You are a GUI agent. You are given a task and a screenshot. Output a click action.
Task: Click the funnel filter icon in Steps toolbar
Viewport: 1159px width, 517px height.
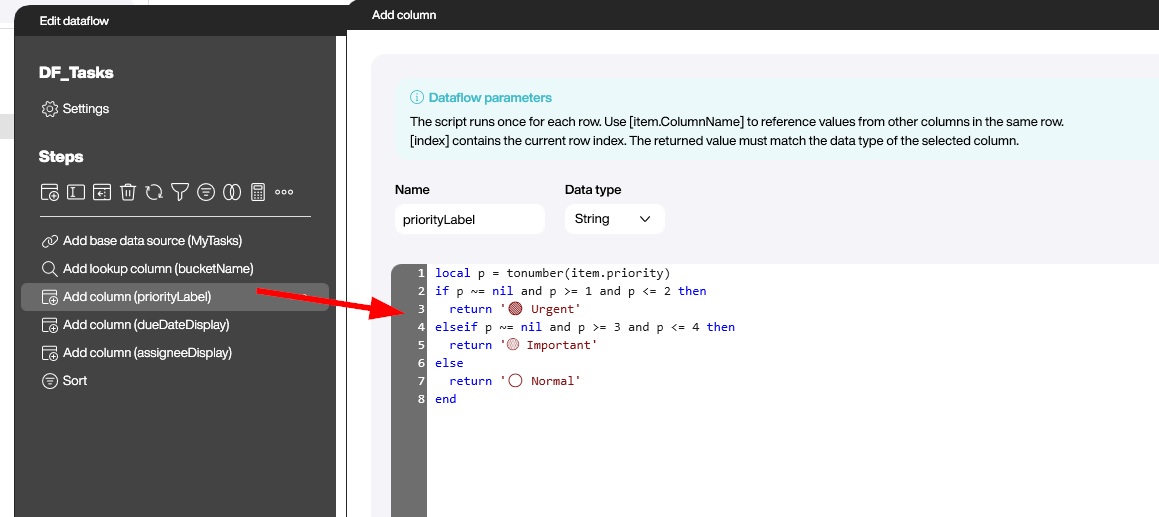[180, 192]
